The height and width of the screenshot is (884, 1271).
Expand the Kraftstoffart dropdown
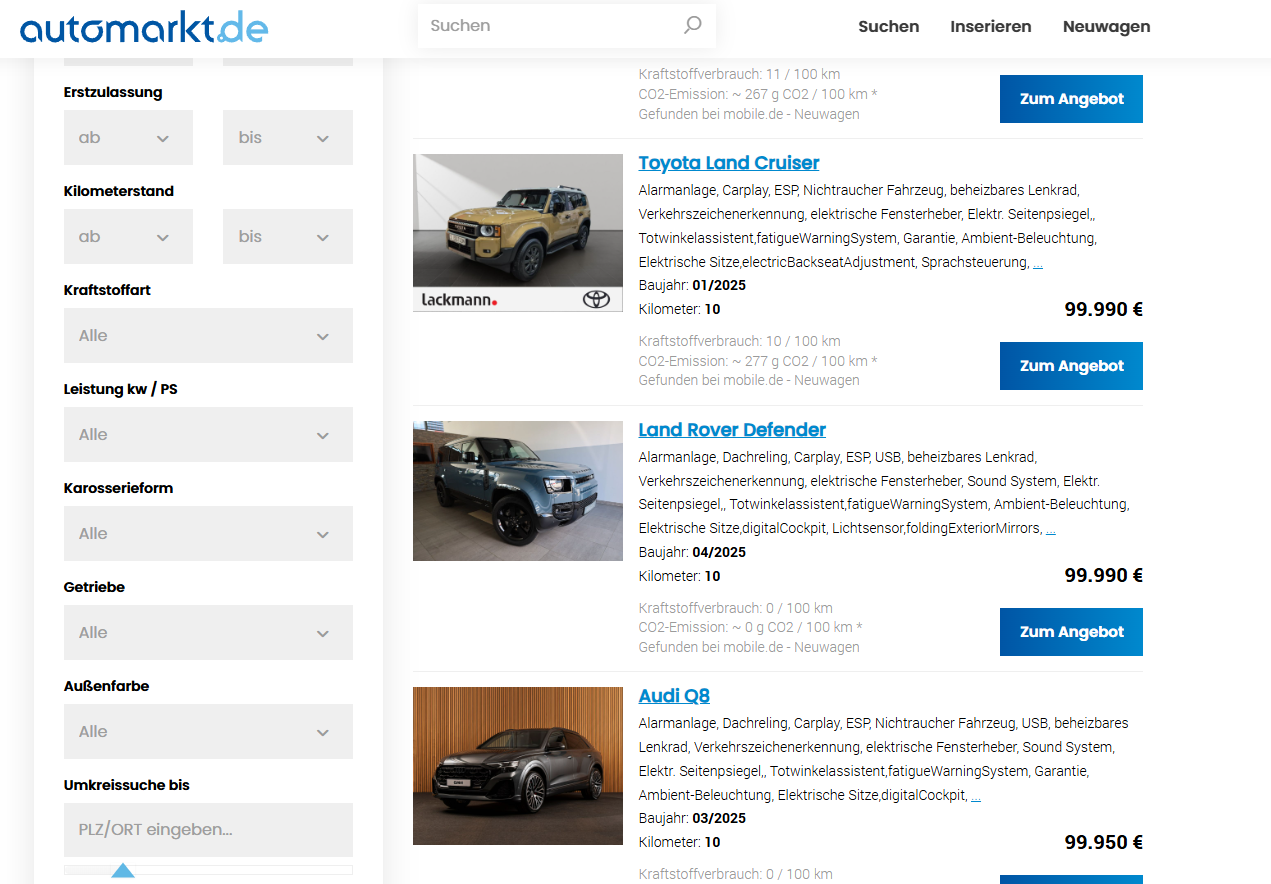tap(208, 336)
